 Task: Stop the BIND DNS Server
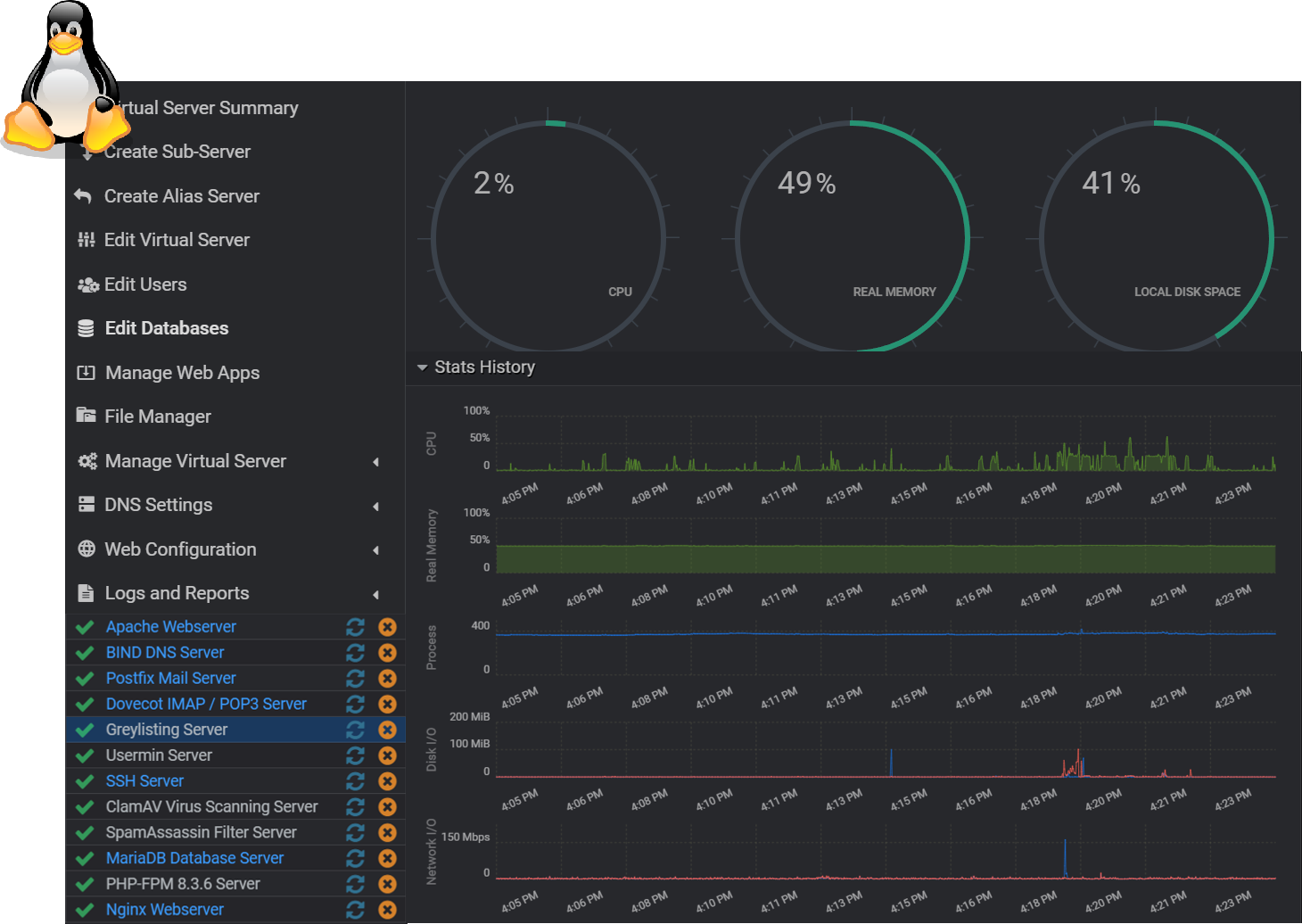387,653
